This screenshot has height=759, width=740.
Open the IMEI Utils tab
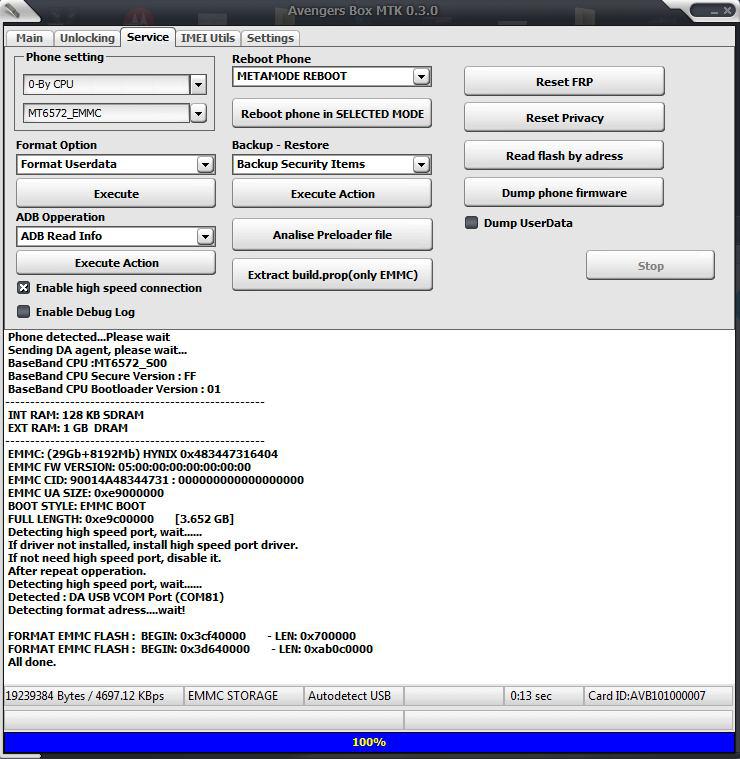tap(208, 38)
